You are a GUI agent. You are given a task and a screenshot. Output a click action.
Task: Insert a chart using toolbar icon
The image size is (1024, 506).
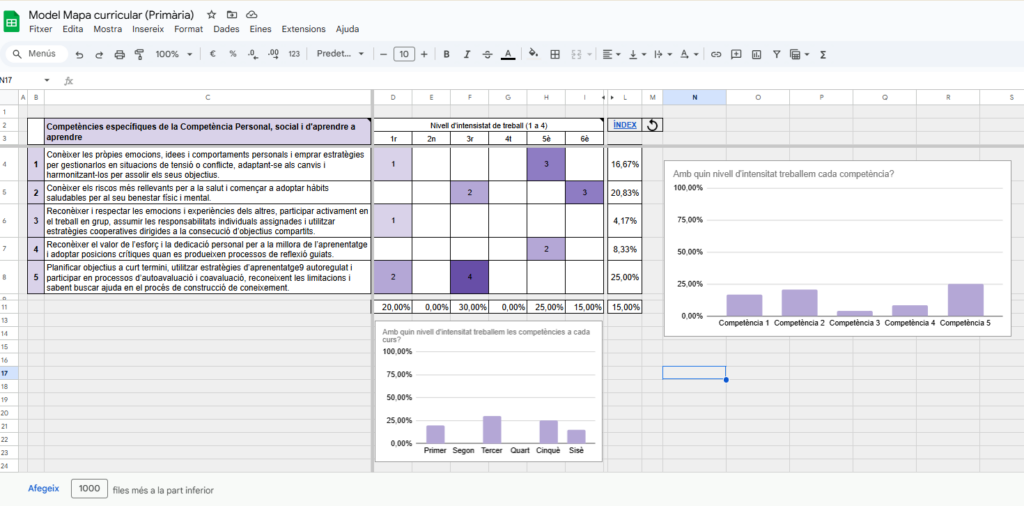click(x=756, y=54)
